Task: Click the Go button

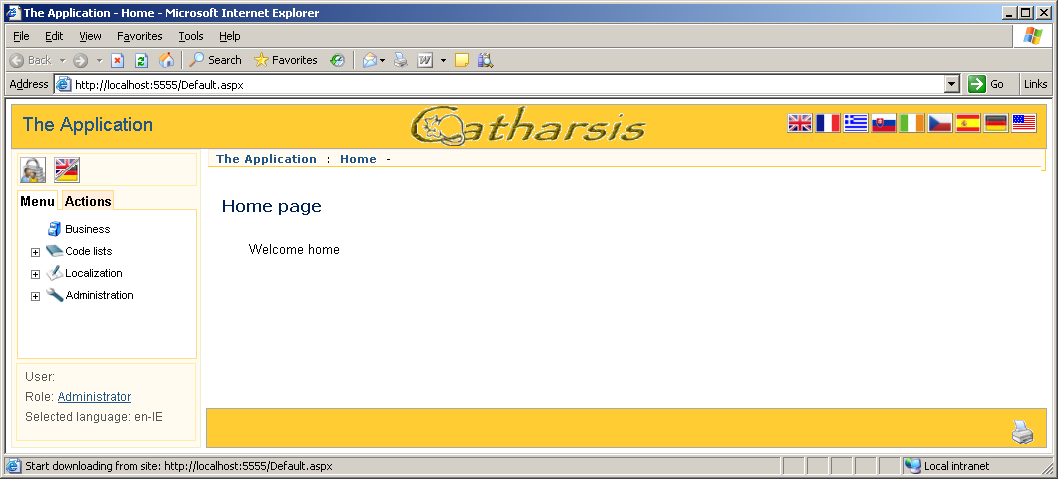Action: tap(987, 84)
